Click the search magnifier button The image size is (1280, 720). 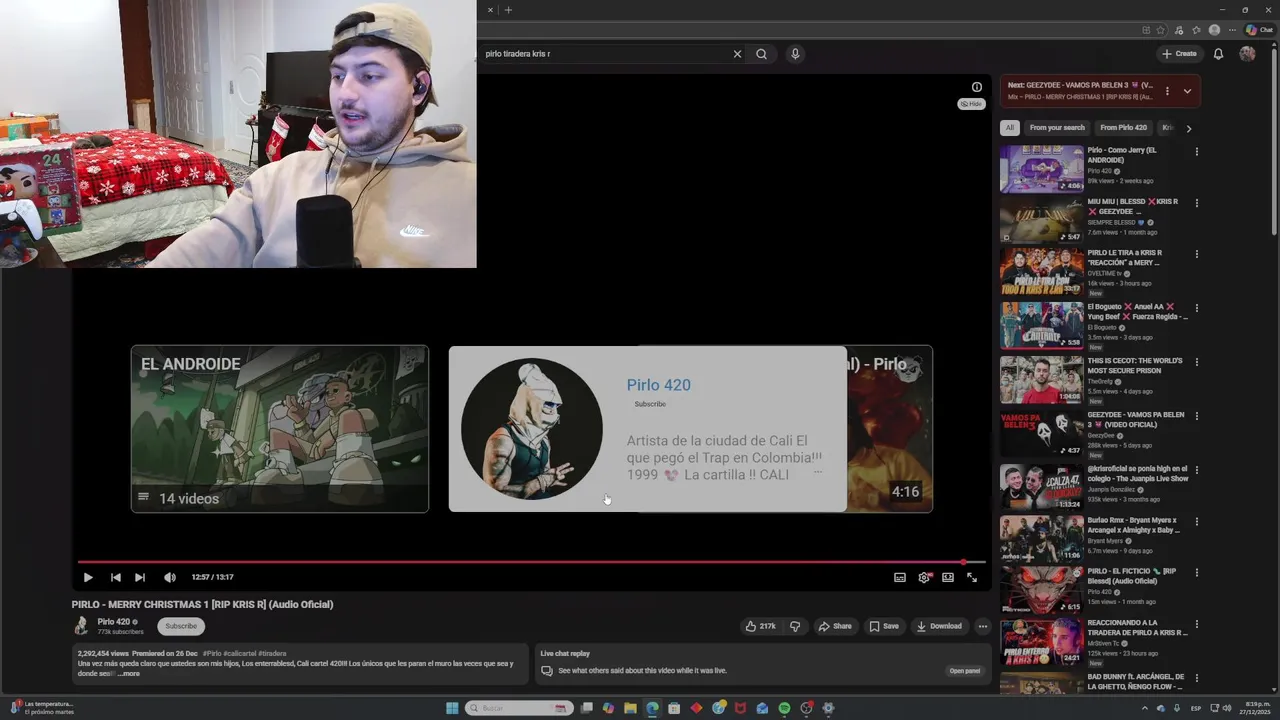click(762, 54)
